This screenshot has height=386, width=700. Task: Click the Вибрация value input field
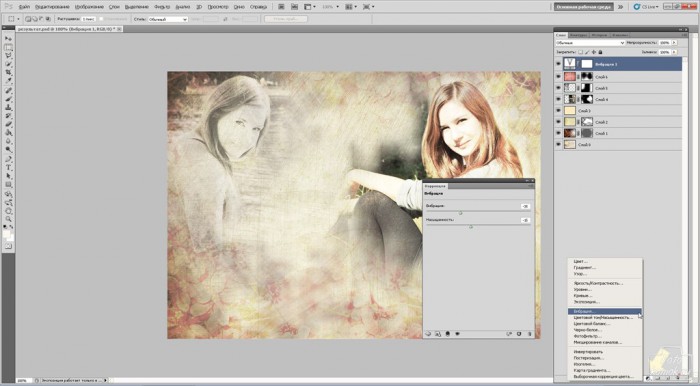click(x=525, y=206)
